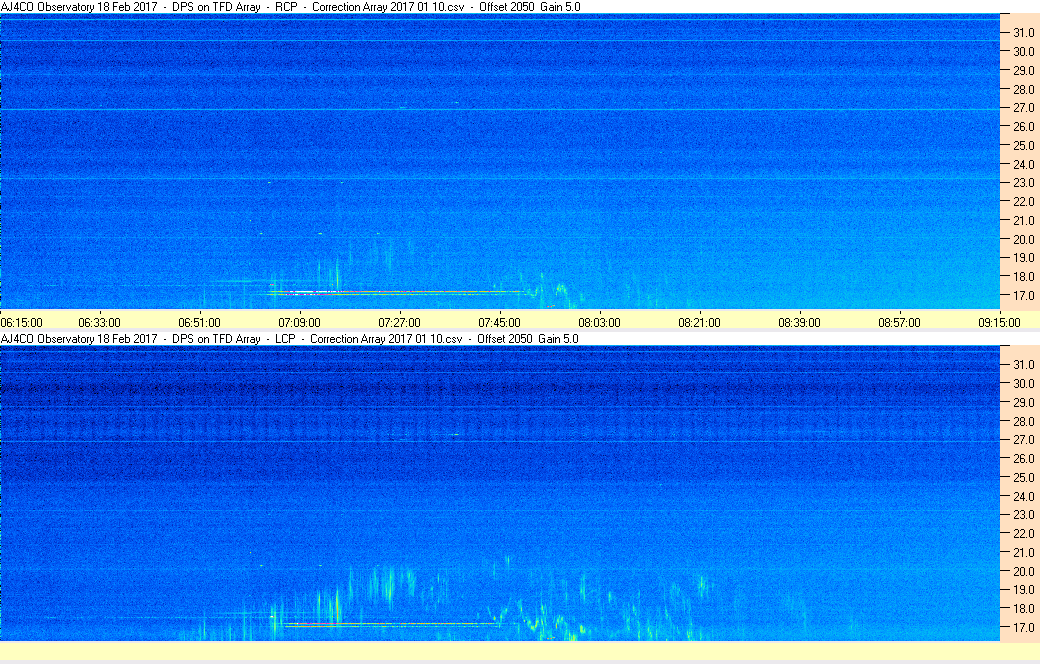This screenshot has width=1040, height=664.
Task: Pick the 23.0 frequency label on LCP plot
Action: pyautogui.click(x=1023, y=515)
